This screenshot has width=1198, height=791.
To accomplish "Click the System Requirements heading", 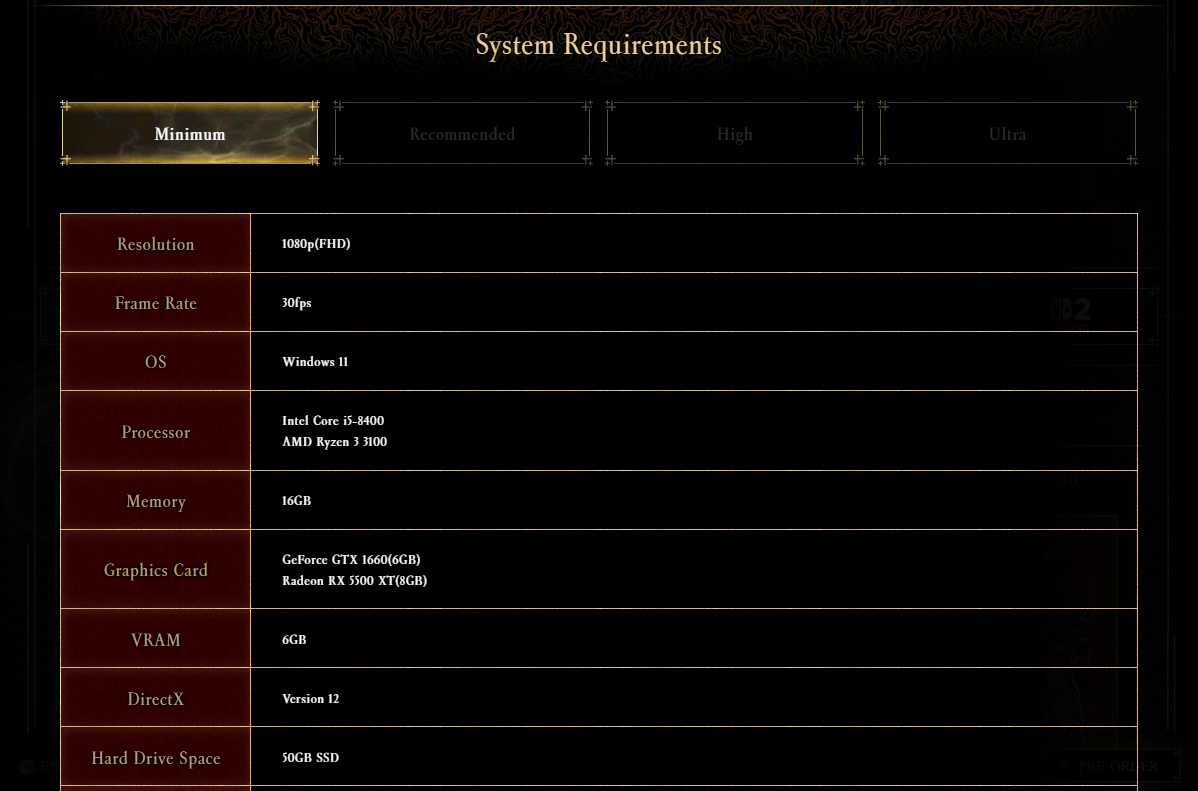I will coord(598,44).
